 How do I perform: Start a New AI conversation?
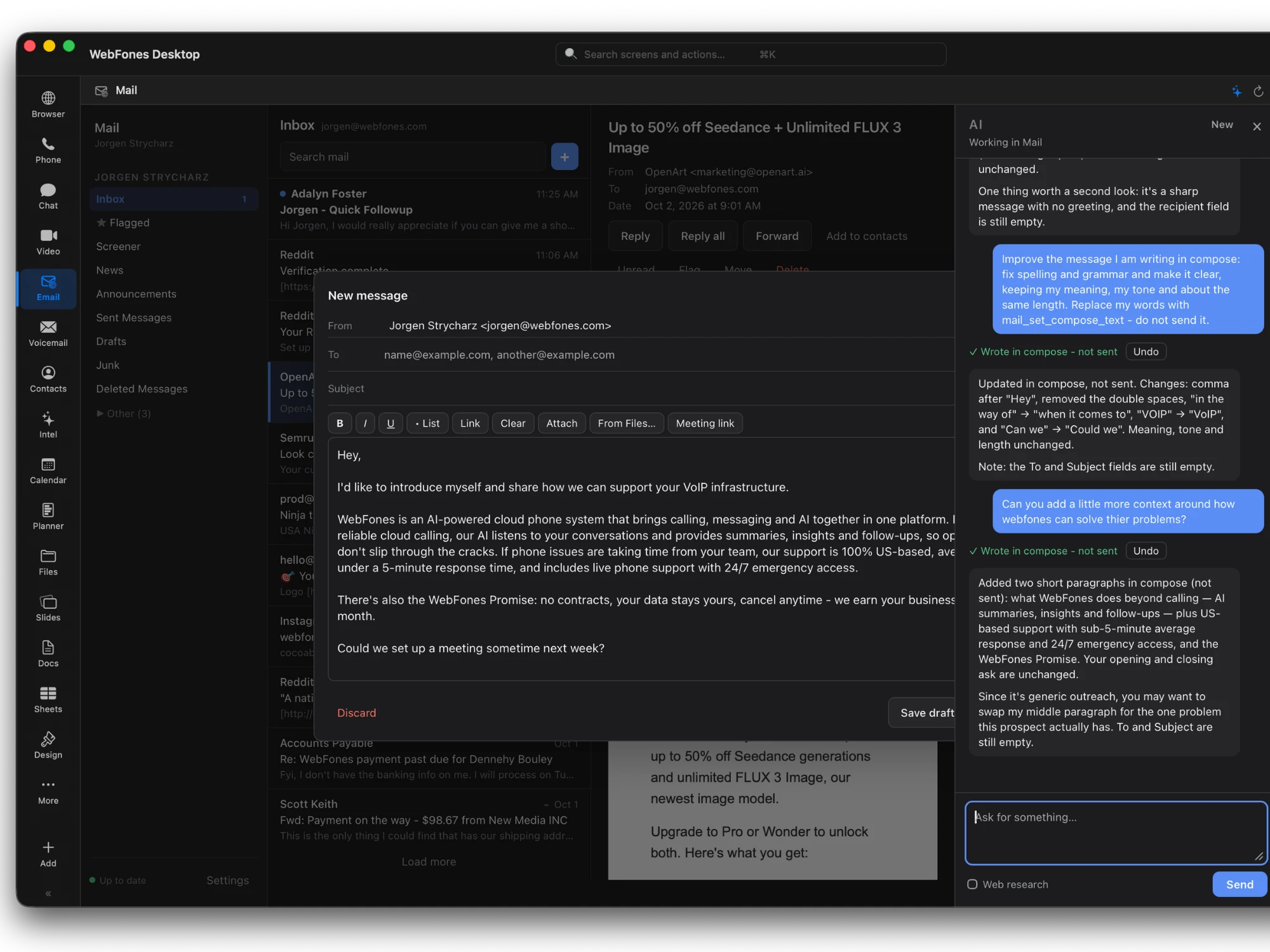coord(1222,124)
